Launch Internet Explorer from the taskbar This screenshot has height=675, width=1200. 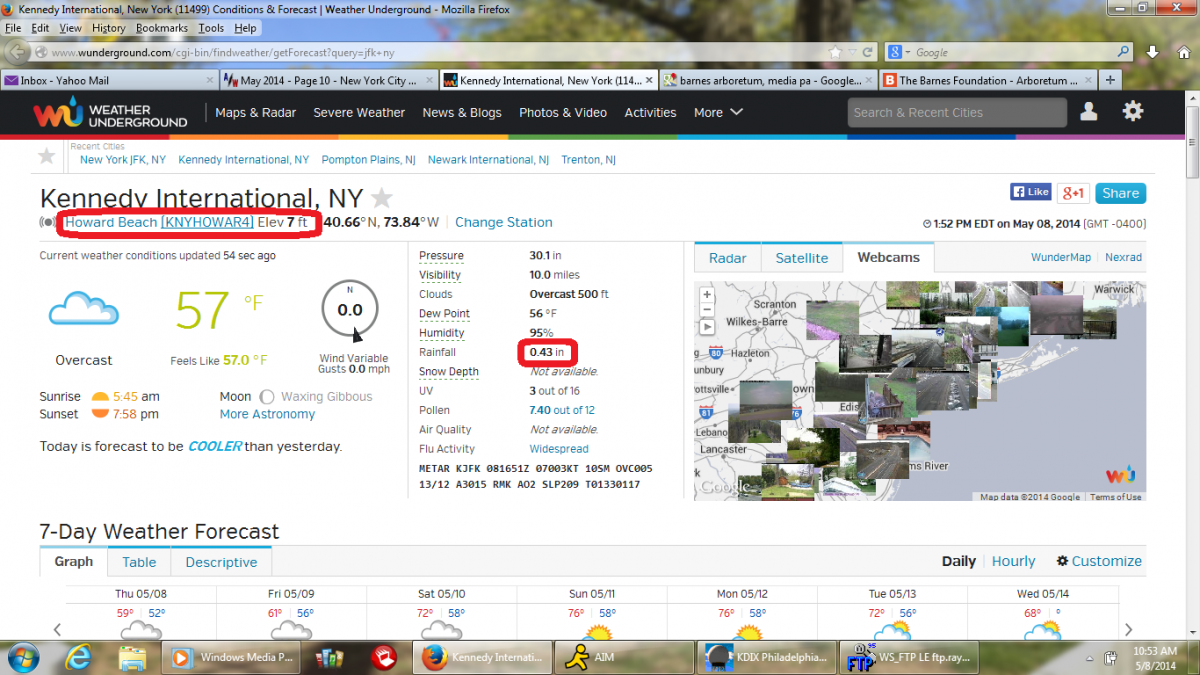80,657
